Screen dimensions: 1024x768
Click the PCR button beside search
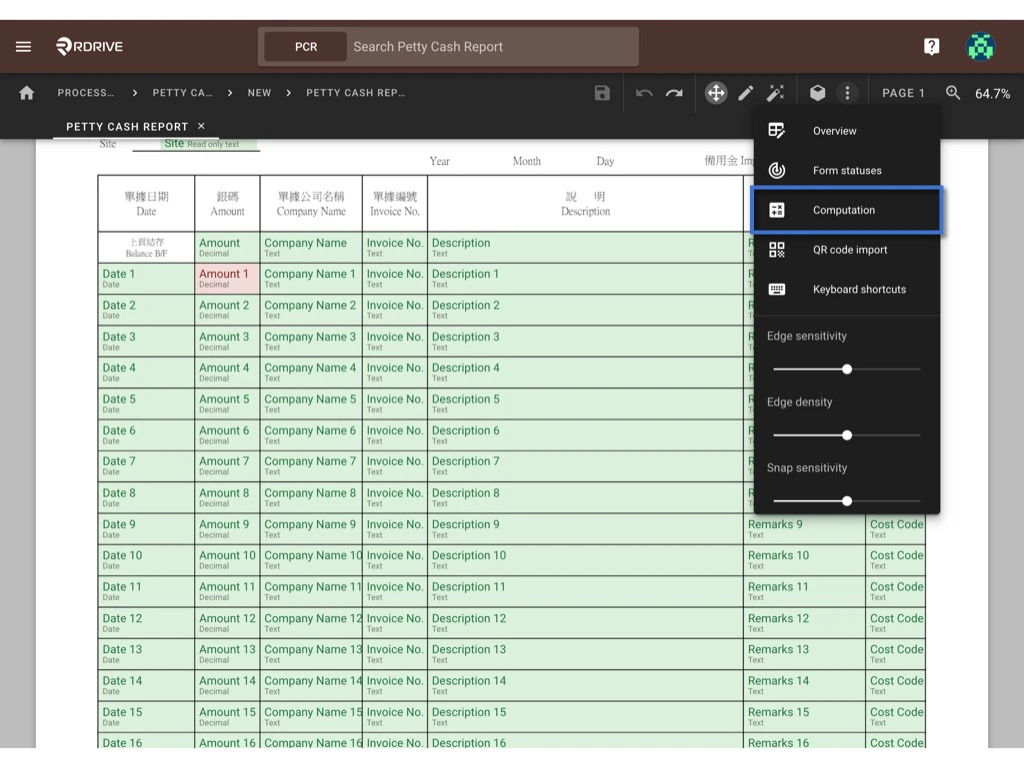pos(306,47)
